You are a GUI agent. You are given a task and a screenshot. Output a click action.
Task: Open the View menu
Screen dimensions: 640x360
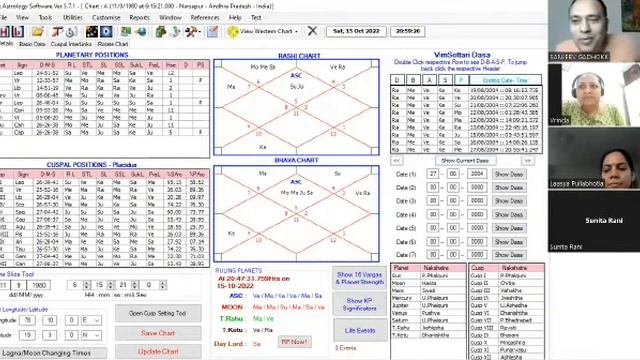[22, 18]
